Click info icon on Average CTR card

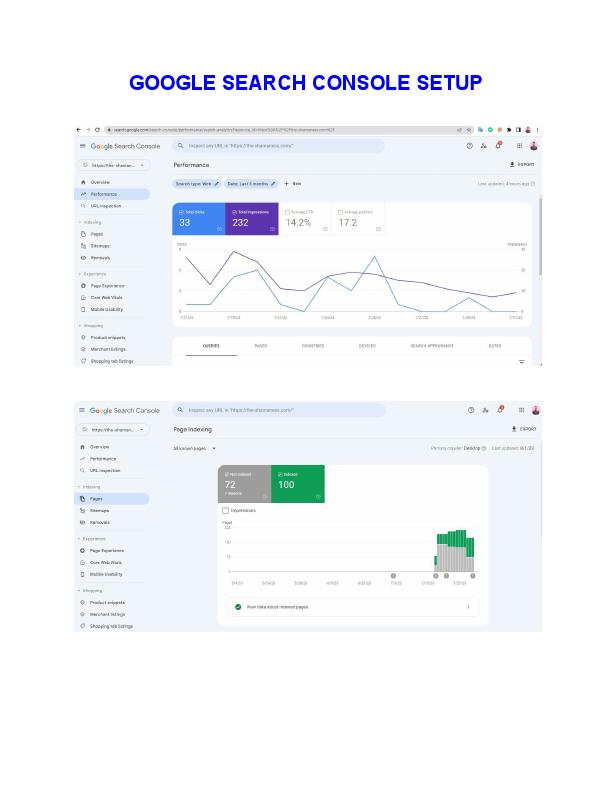coord(325,229)
